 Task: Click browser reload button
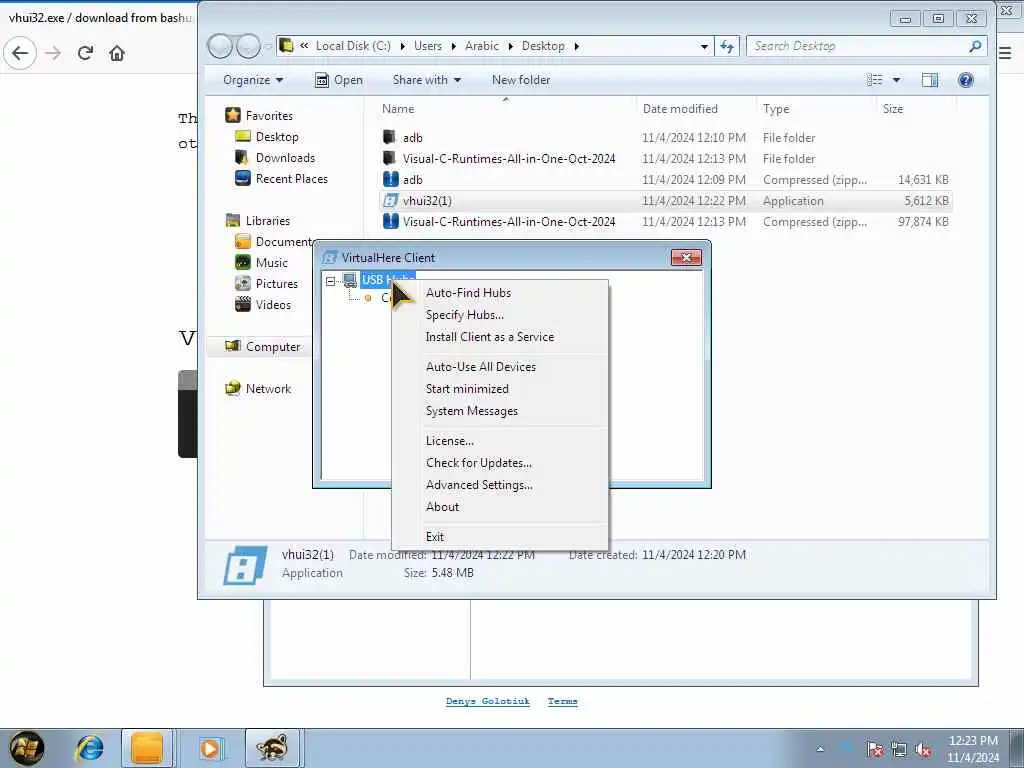pos(85,53)
